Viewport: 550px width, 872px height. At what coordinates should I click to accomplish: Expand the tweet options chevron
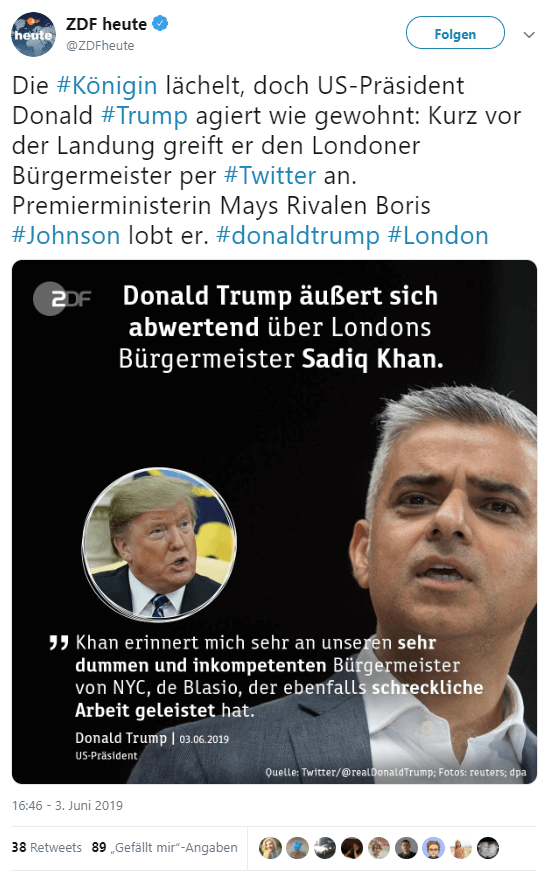pyautogui.click(x=529, y=34)
